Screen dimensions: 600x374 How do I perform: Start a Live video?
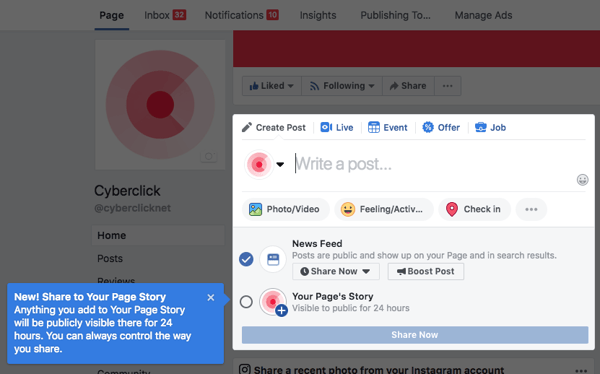tap(337, 127)
